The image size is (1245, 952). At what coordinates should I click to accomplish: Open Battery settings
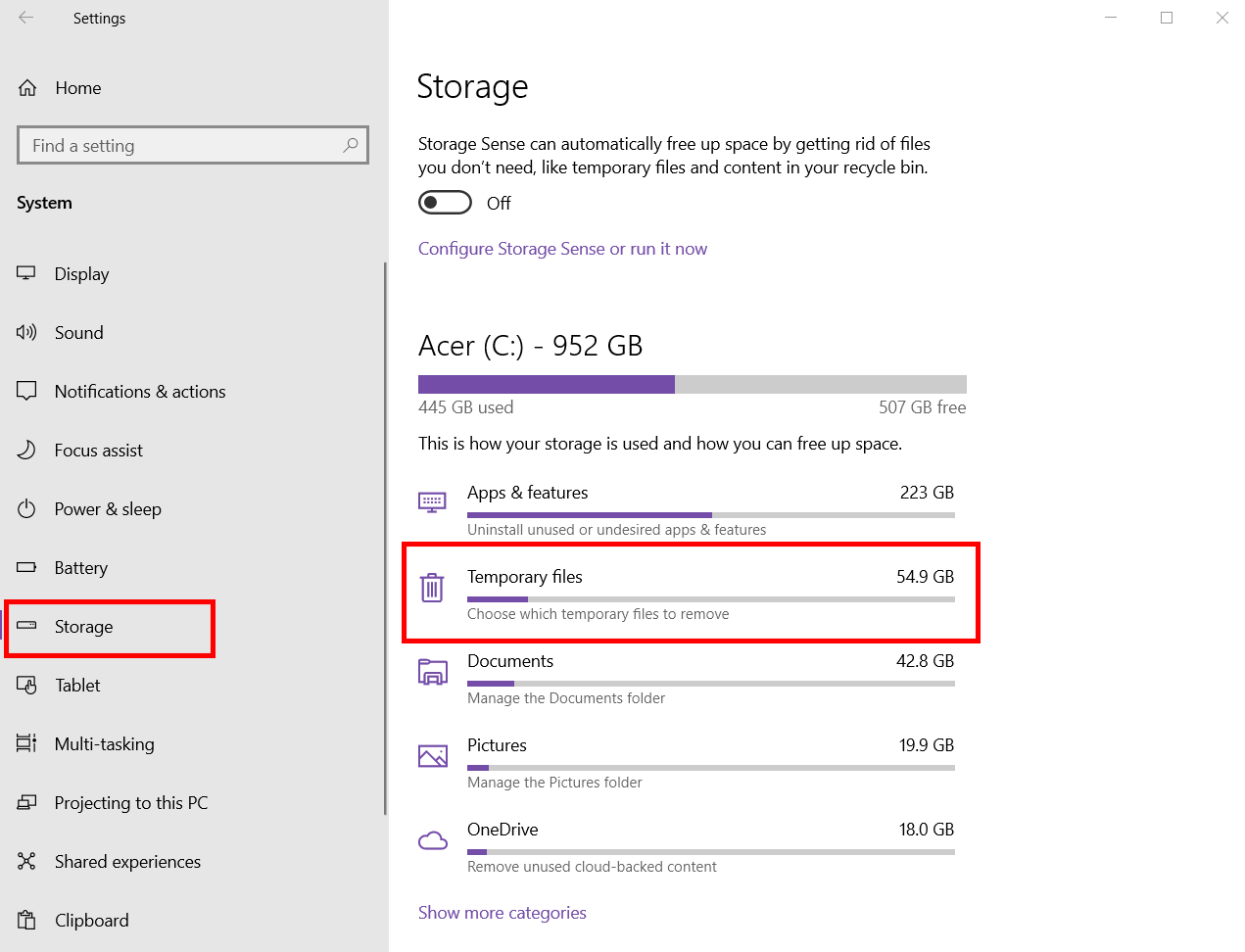pyautogui.click(x=194, y=568)
